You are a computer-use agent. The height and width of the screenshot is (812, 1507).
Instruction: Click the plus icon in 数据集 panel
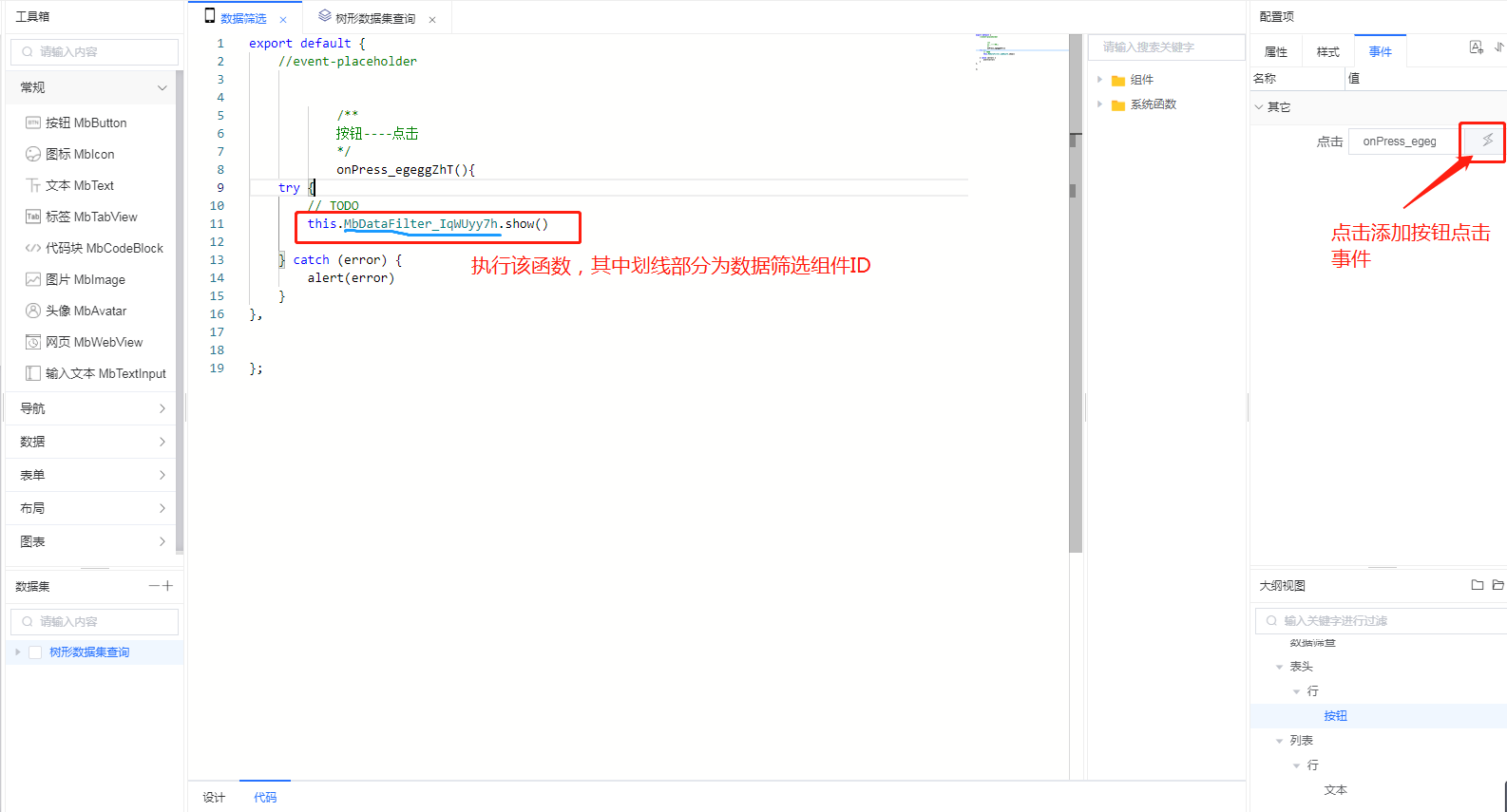[168, 586]
